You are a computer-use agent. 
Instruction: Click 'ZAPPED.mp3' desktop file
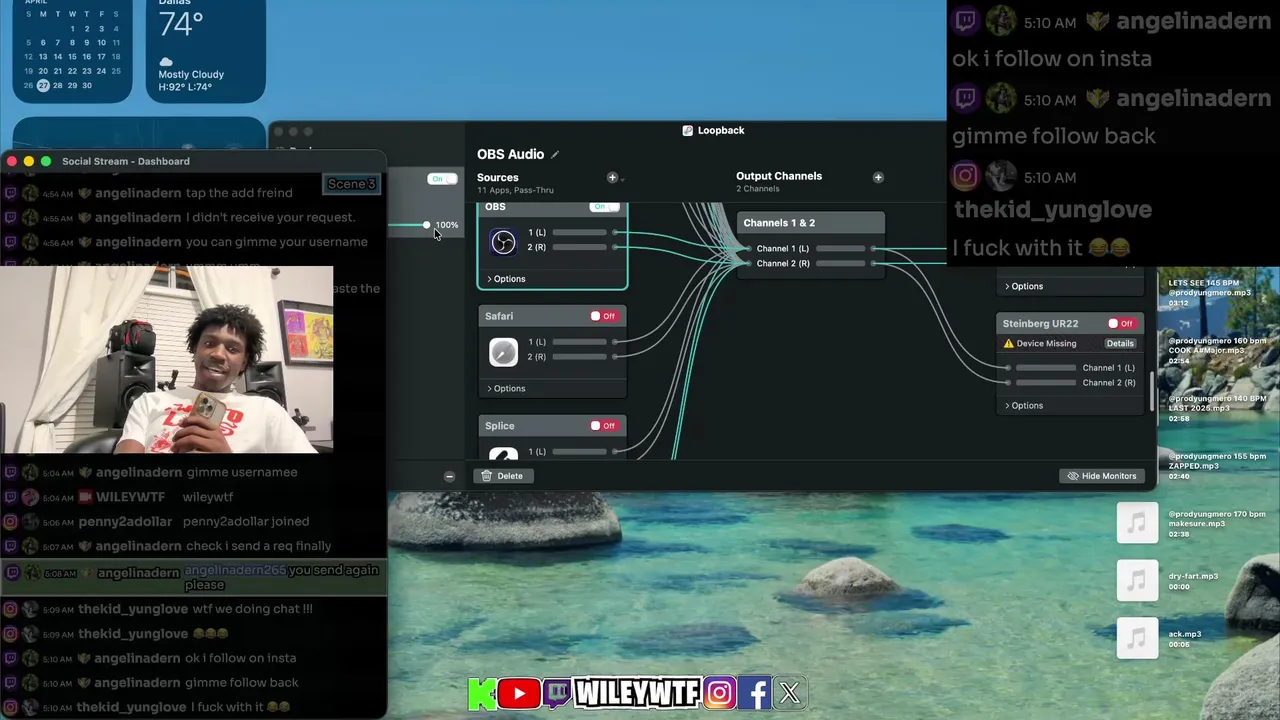[1217, 466]
